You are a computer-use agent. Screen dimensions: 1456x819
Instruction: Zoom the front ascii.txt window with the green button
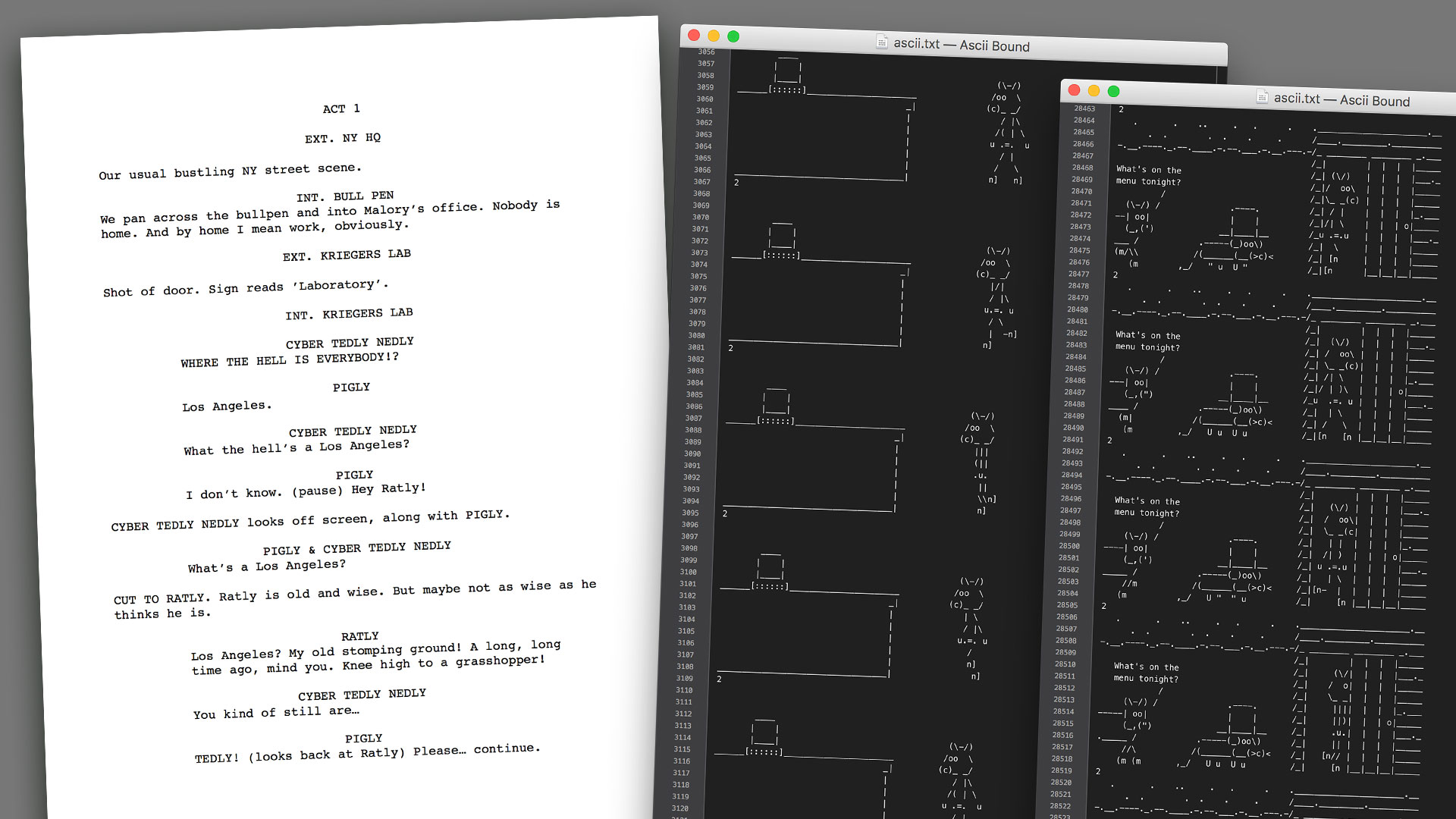[1113, 91]
